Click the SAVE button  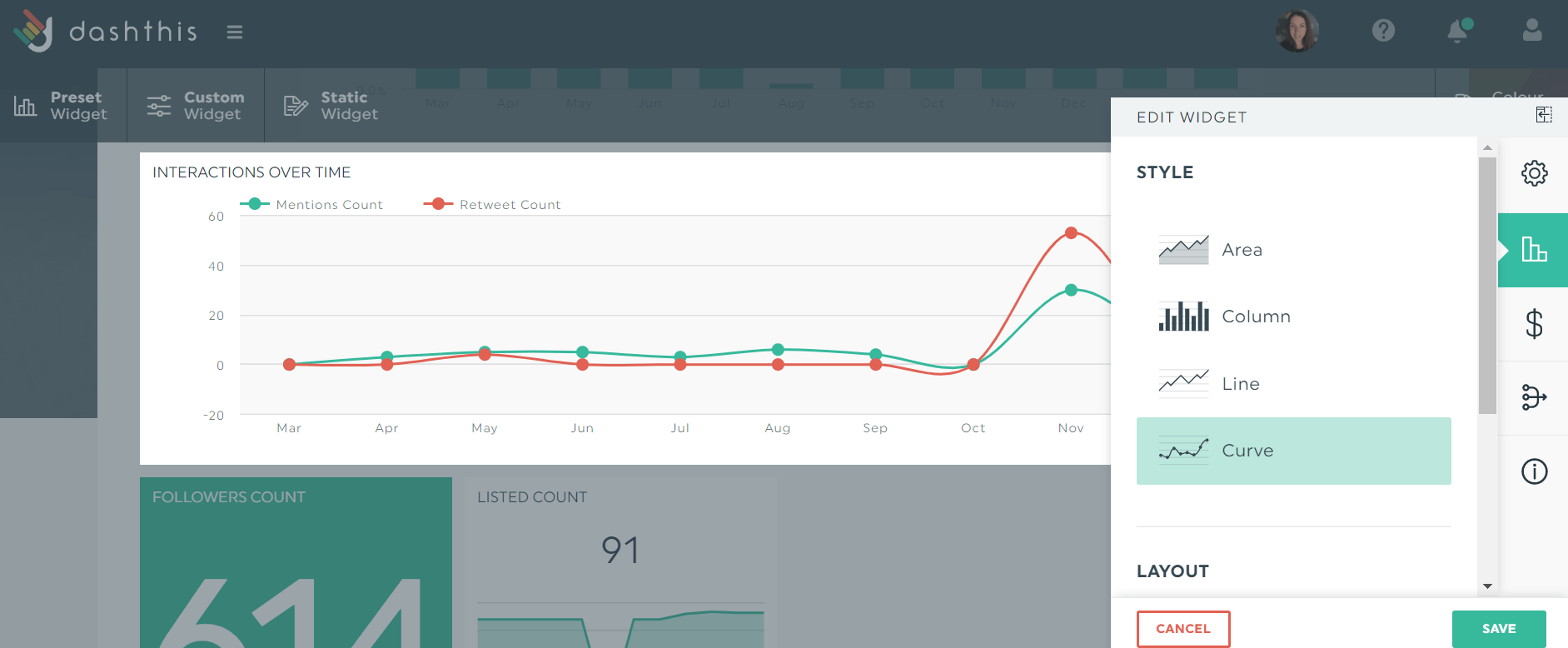[x=1499, y=629]
